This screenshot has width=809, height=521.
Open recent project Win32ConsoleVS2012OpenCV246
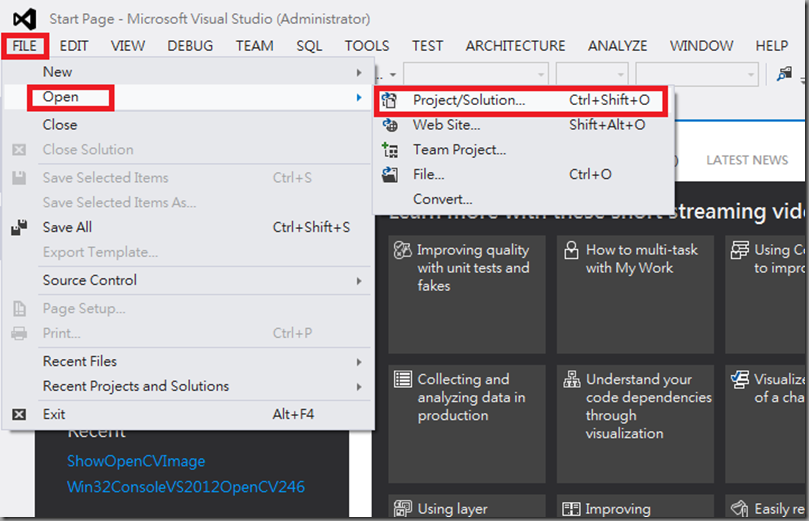[186, 487]
